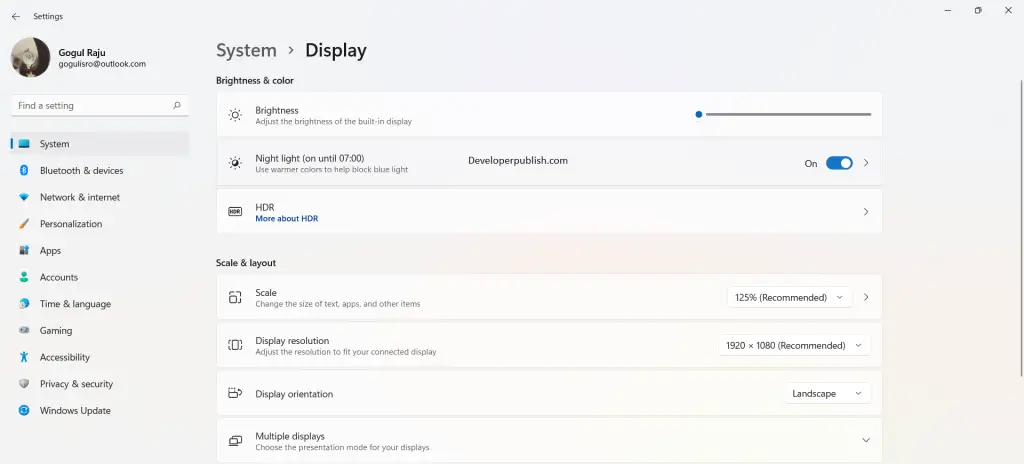Turn off the Night light toggle
This screenshot has height=464, width=1024.
pyautogui.click(x=839, y=163)
